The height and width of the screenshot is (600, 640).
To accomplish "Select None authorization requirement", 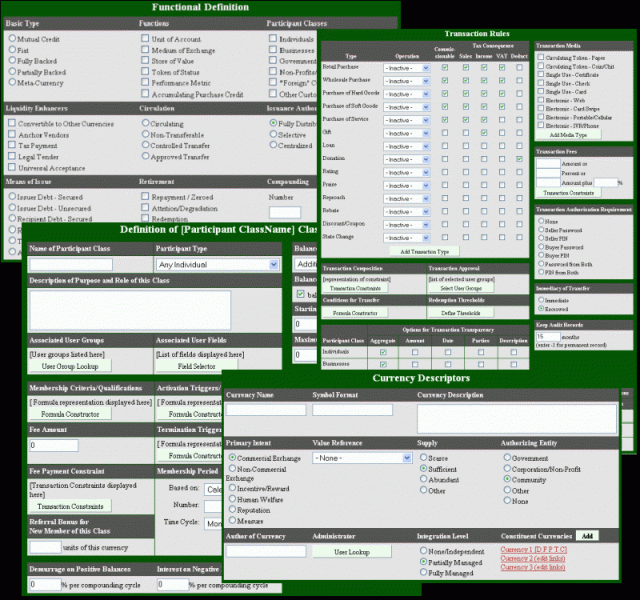I will coord(541,221).
